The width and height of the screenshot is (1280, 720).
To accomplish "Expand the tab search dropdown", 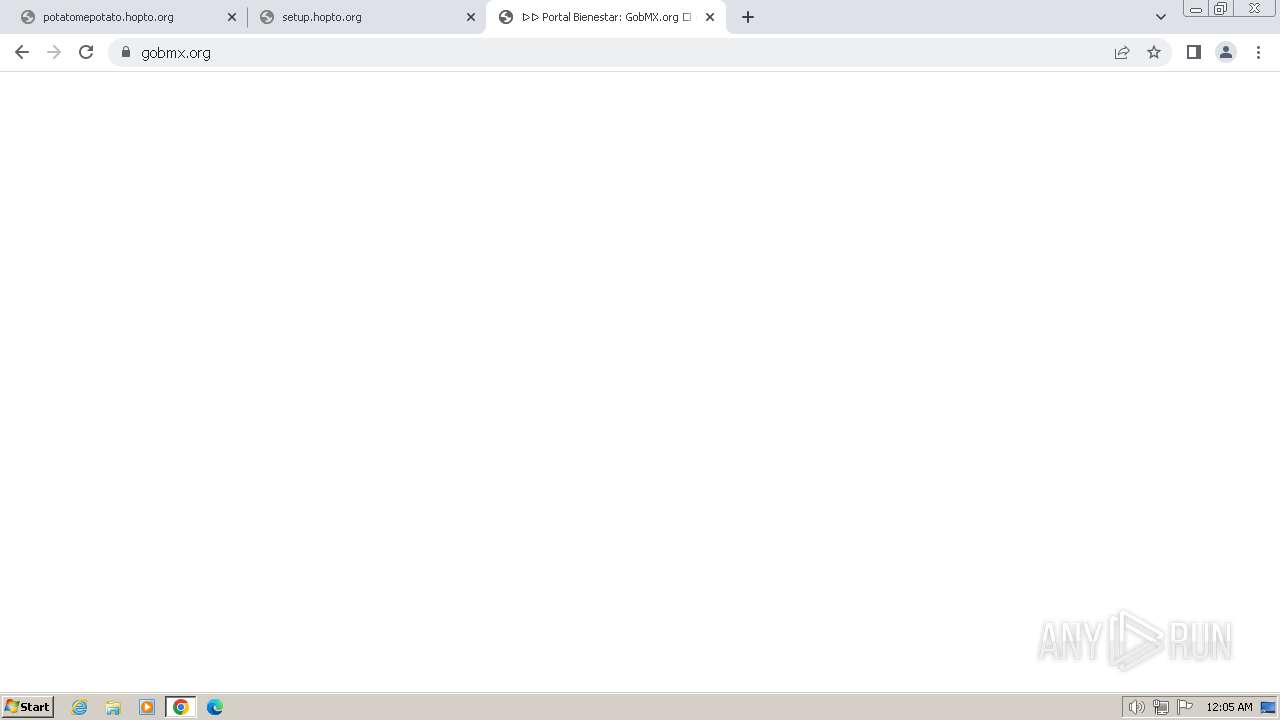I will point(1161,17).
